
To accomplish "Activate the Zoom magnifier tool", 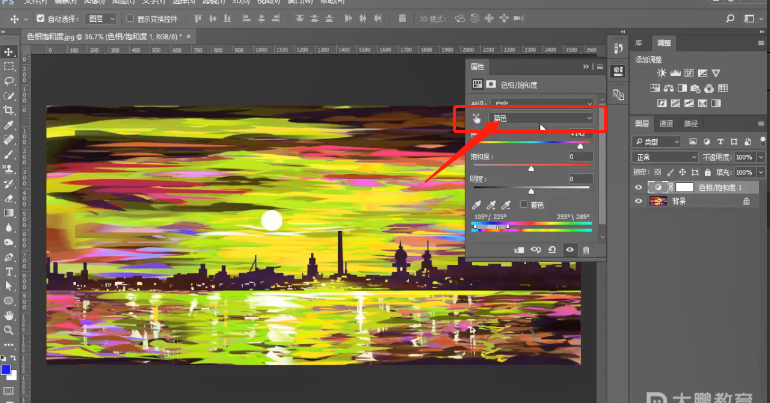I will click(9, 329).
